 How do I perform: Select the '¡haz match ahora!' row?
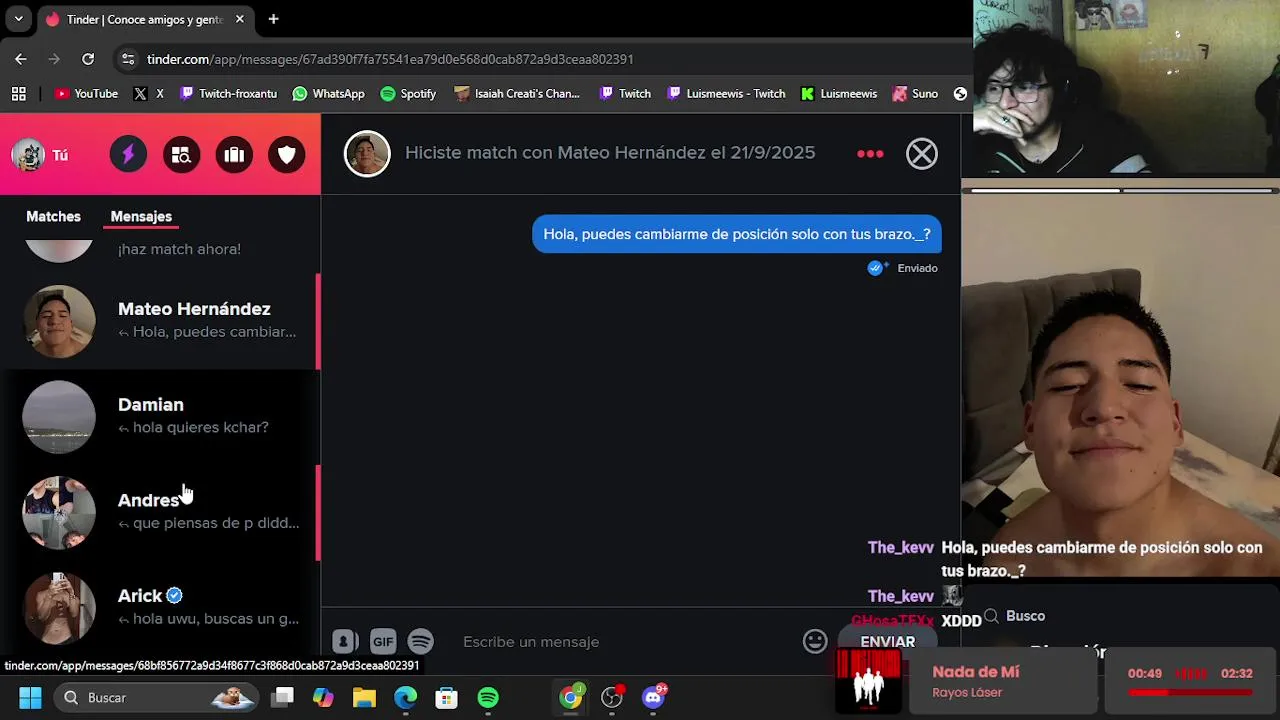[x=160, y=251]
